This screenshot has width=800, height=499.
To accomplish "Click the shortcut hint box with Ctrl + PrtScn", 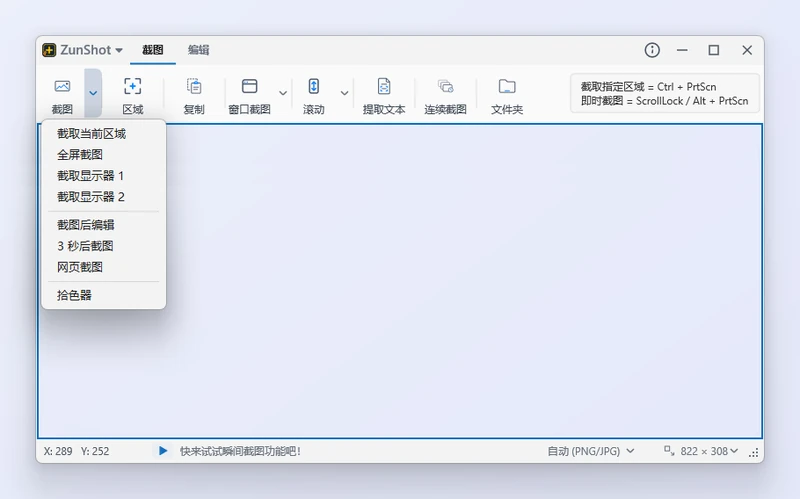I will pos(665,93).
